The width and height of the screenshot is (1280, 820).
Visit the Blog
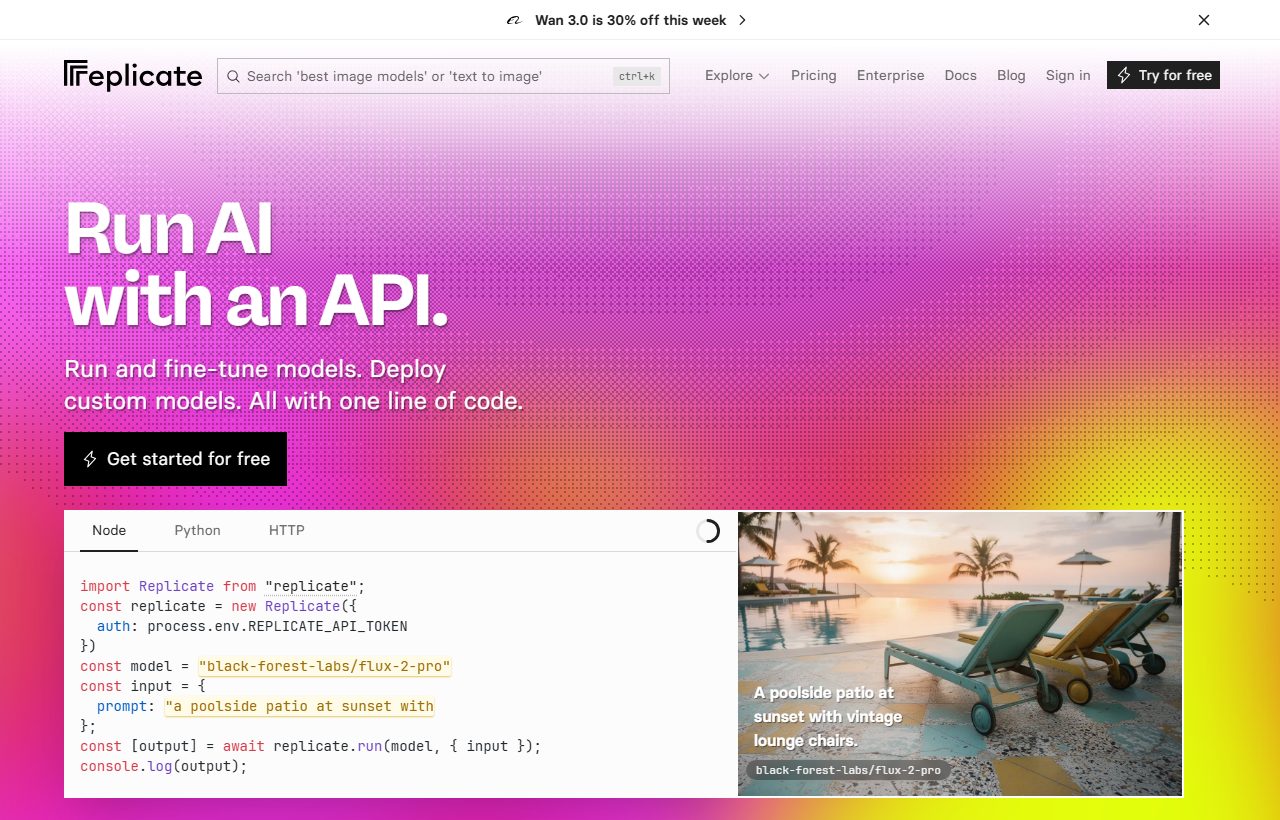[1011, 75]
